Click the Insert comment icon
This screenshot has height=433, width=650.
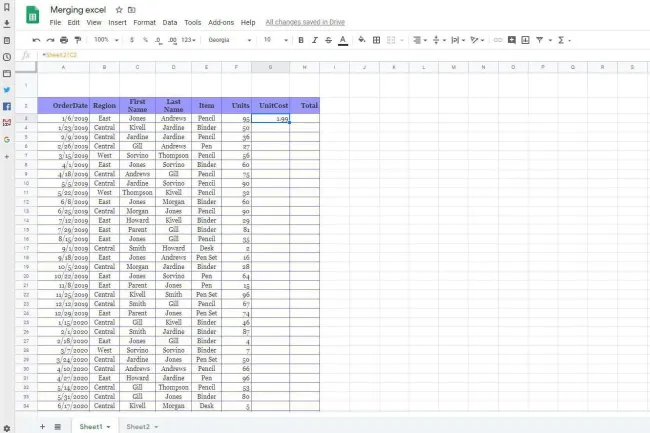click(x=512, y=40)
